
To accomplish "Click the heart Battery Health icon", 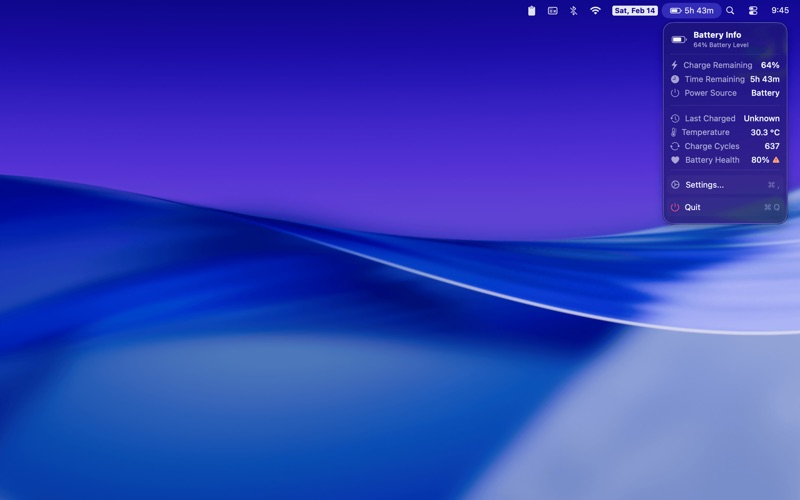I will coord(674,160).
